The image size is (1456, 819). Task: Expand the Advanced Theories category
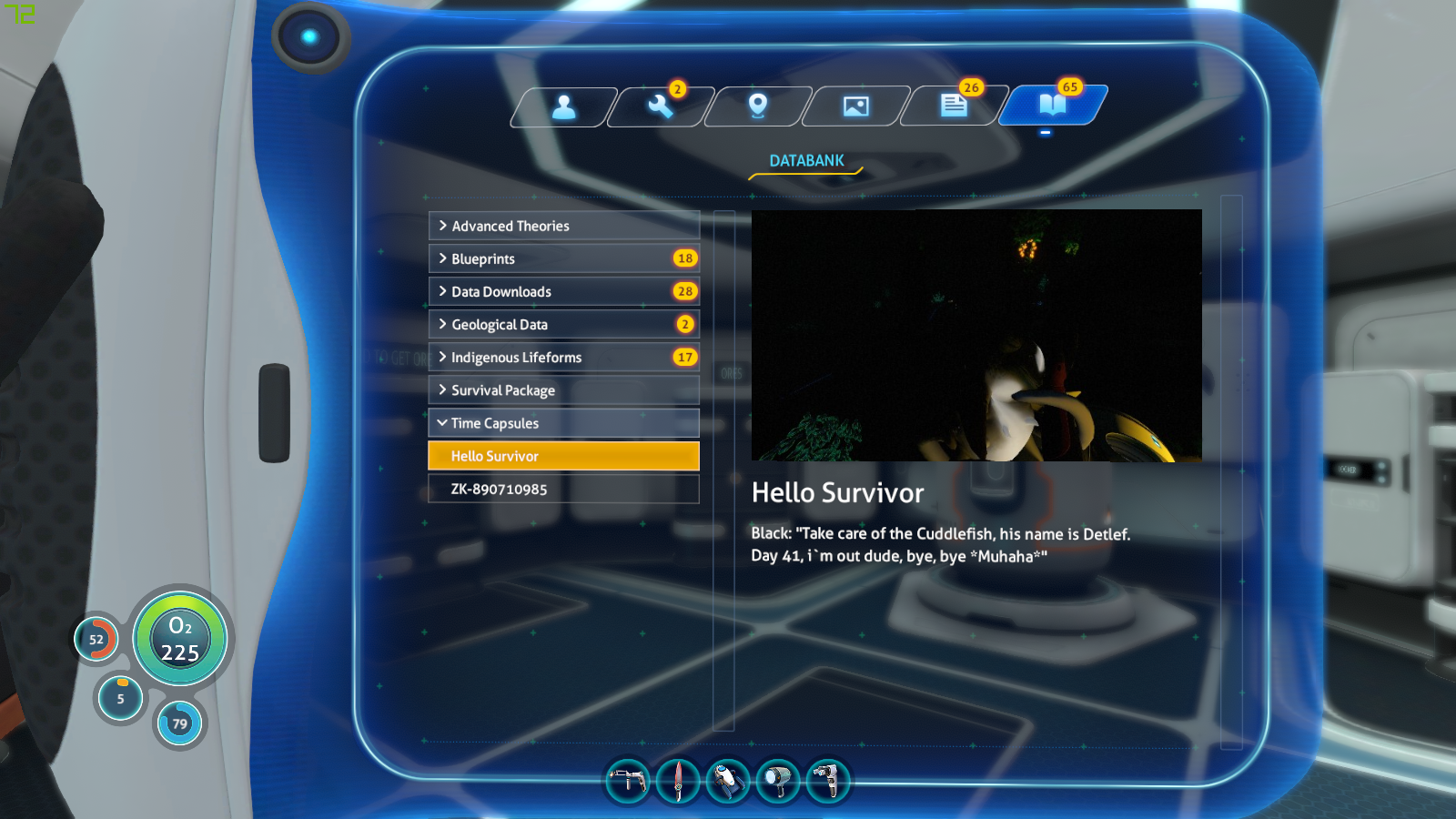564,226
